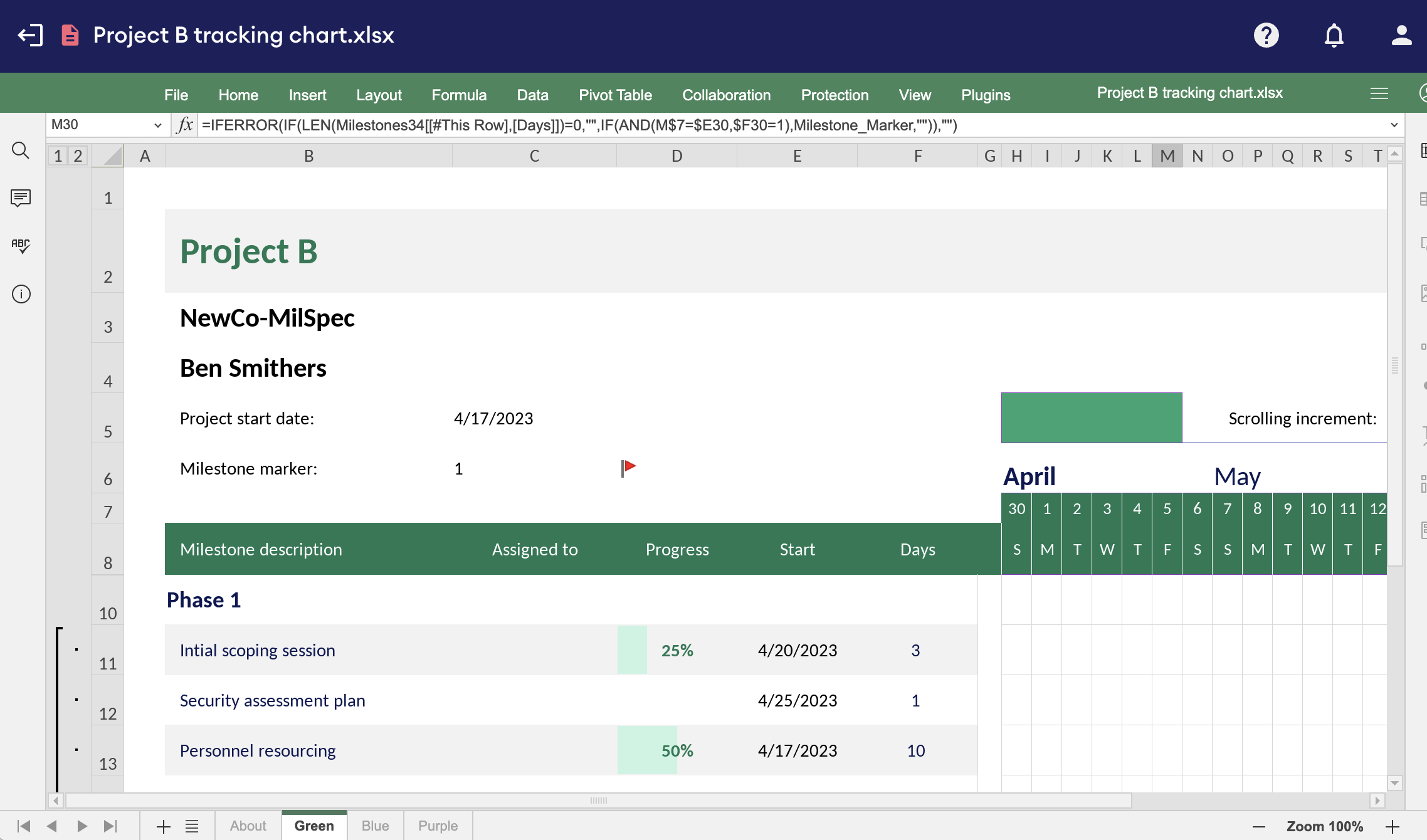Zoom out with the minus button
The height and width of the screenshot is (840, 1427).
pyautogui.click(x=1258, y=826)
